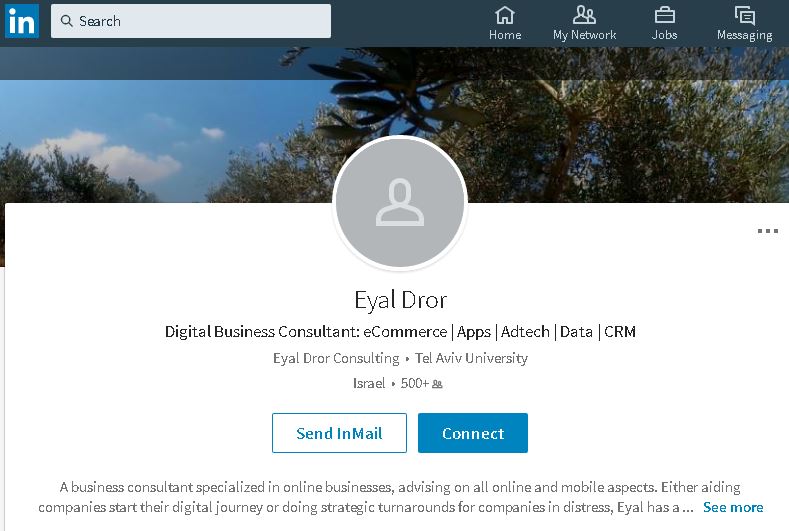Go to Home via the house icon

[x=505, y=16]
